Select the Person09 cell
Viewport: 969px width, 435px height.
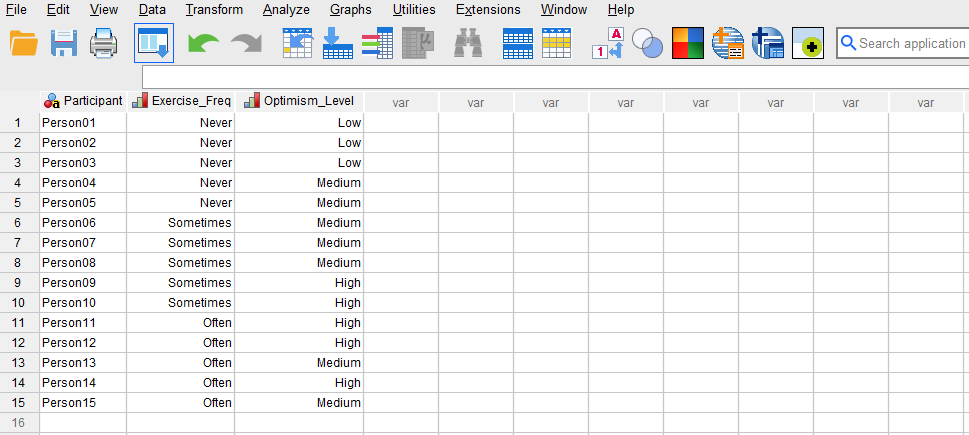click(82, 283)
